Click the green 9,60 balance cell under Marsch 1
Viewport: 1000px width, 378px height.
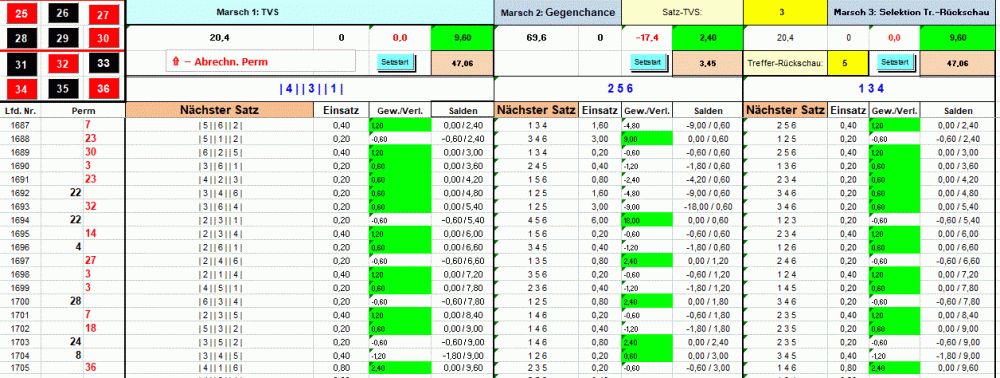coord(462,38)
